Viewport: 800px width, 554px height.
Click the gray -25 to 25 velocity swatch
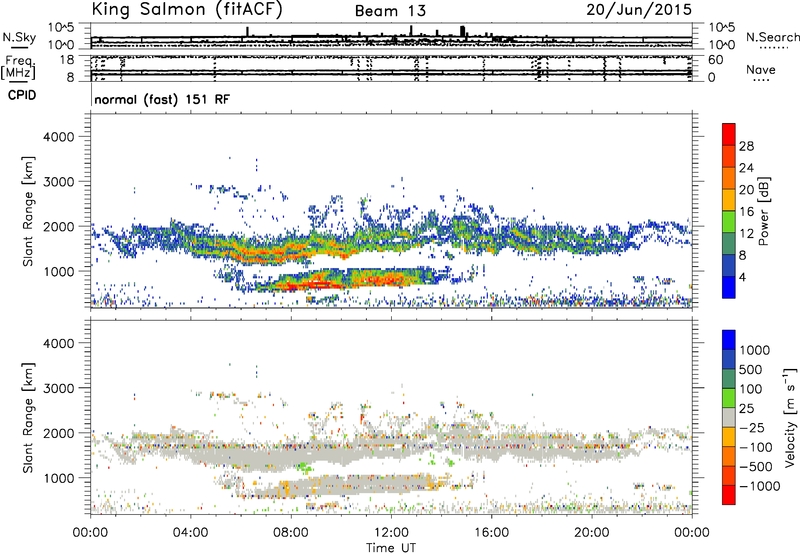pos(729,417)
